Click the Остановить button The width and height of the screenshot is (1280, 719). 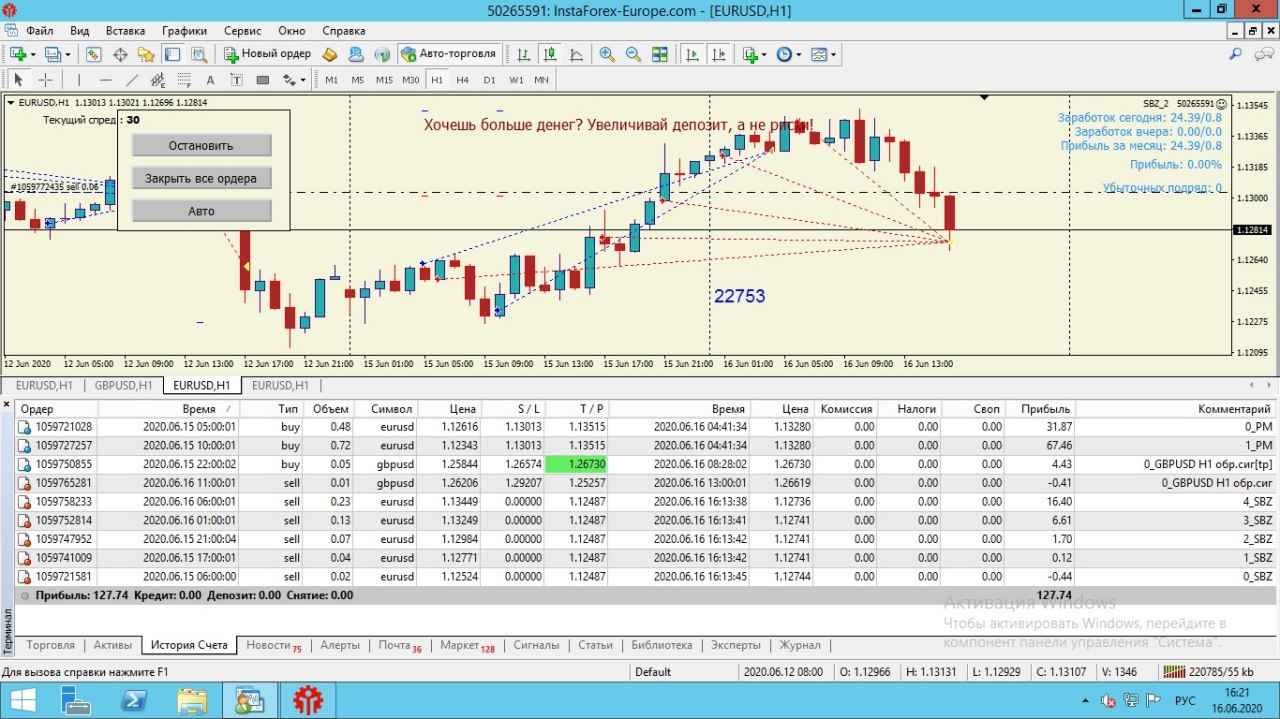(201, 145)
